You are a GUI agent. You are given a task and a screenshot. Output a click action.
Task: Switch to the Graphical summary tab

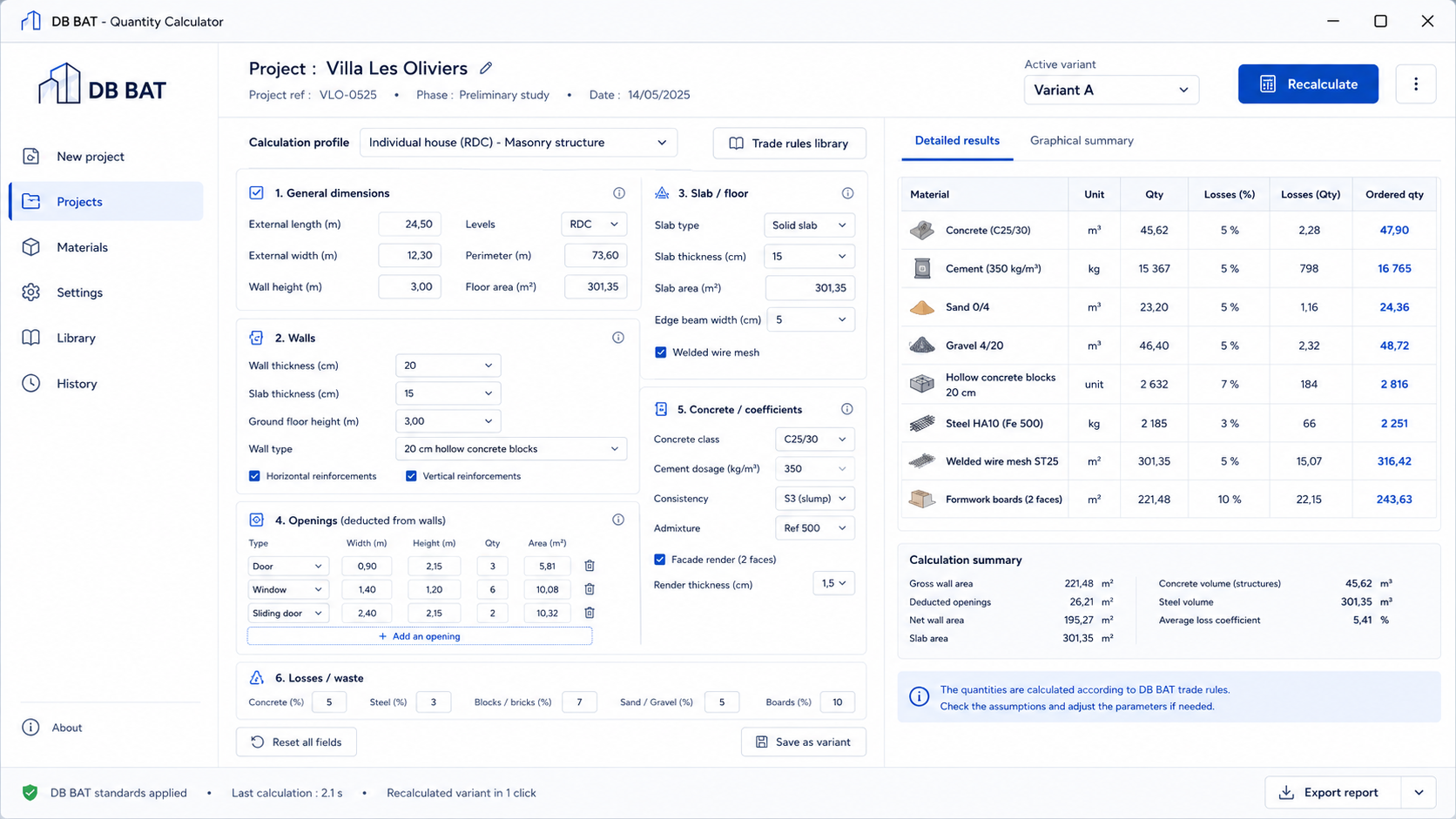click(x=1082, y=141)
